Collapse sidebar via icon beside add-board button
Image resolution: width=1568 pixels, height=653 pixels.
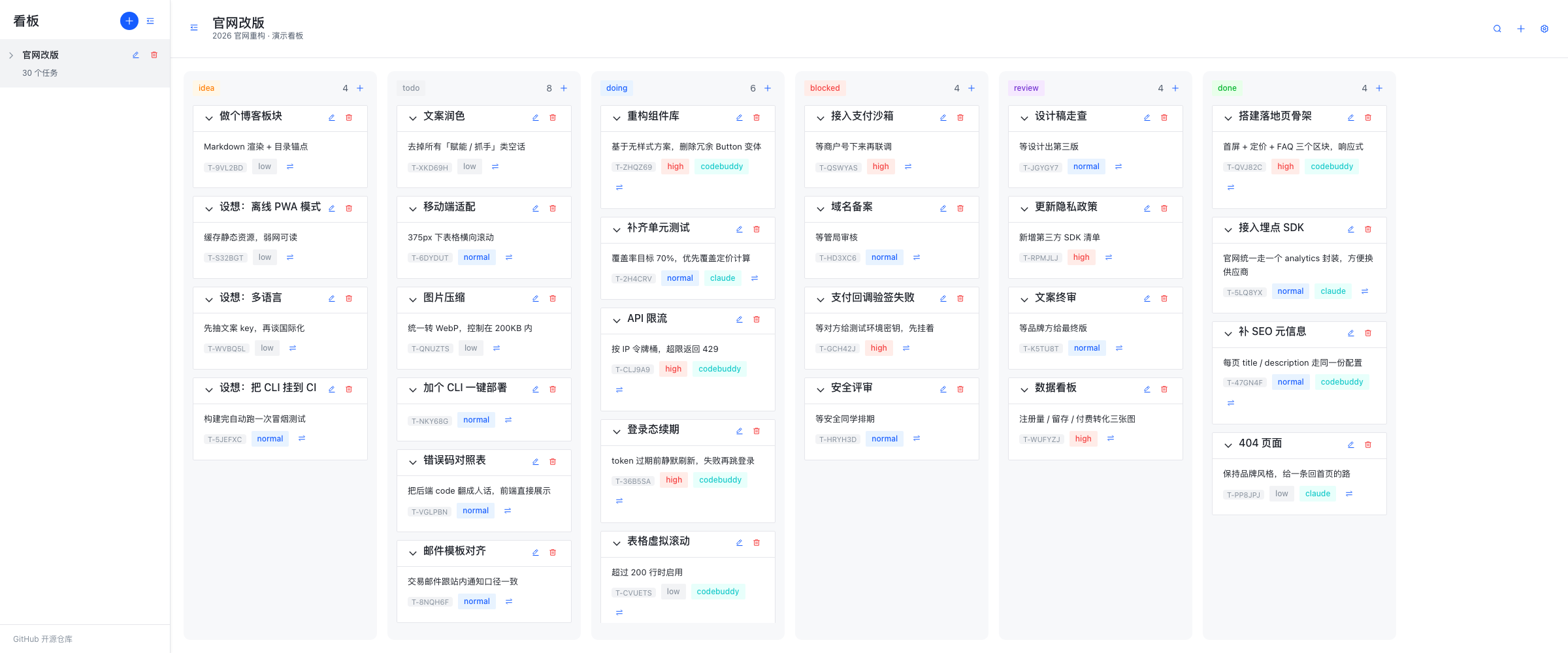pos(150,21)
